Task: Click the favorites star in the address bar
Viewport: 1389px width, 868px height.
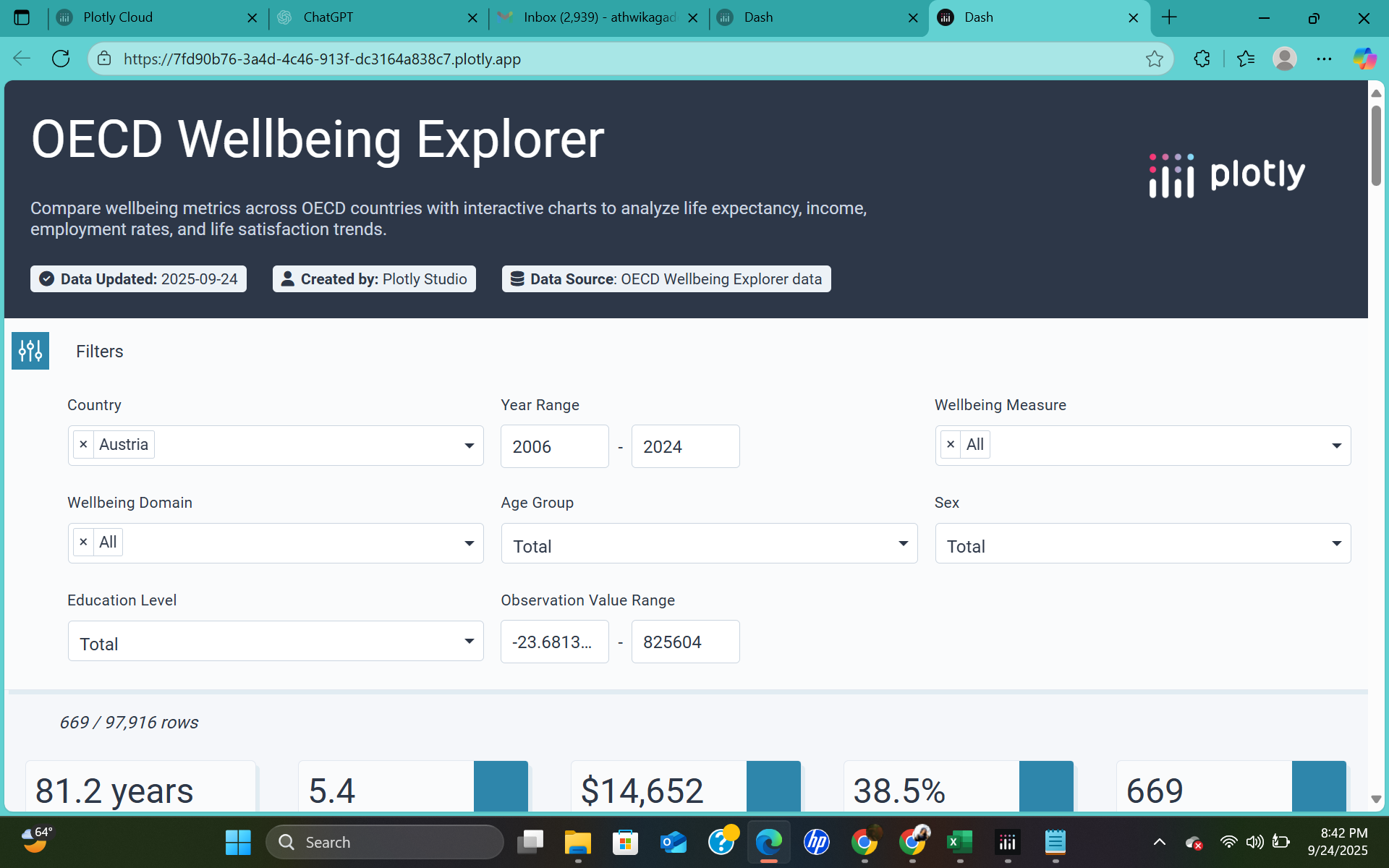Action: point(1154,59)
